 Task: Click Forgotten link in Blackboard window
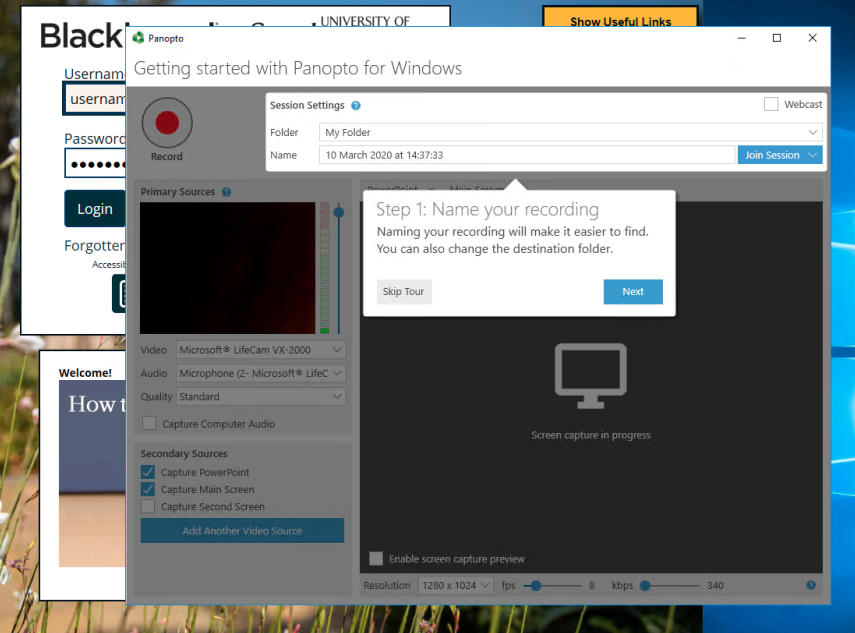tap(95, 245)
